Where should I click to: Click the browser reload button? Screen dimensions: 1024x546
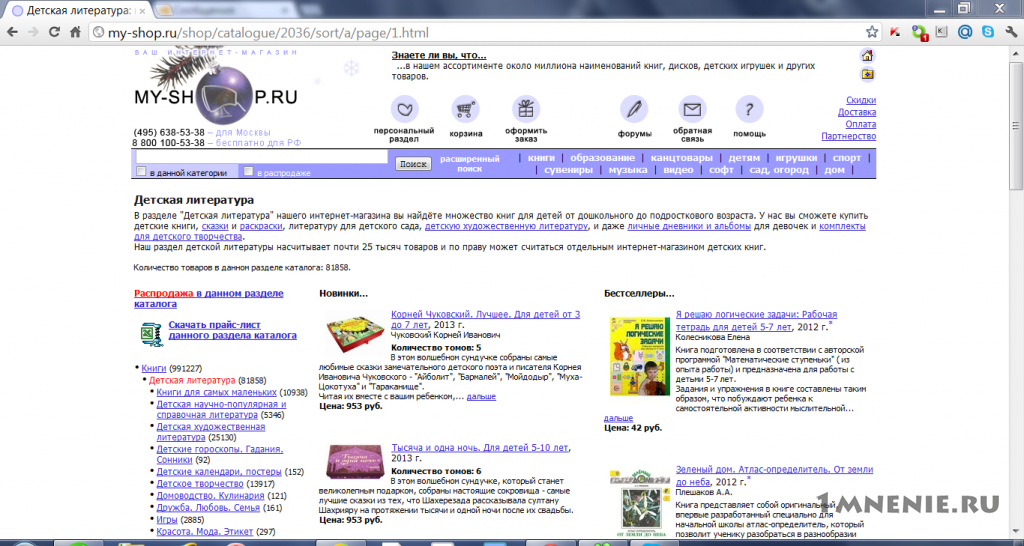click(54, 31)
